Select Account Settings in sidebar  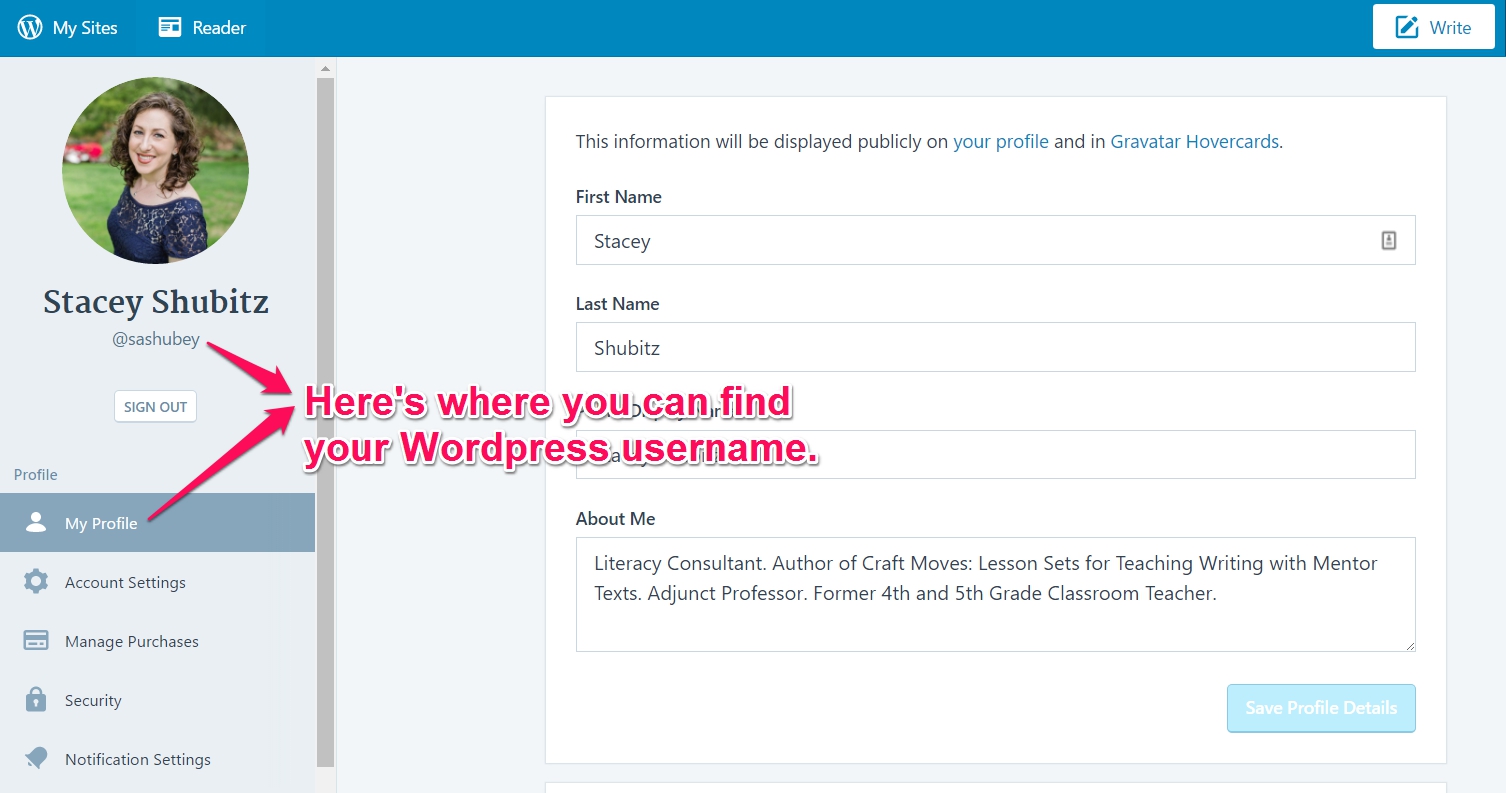click(x=125, y=582)
